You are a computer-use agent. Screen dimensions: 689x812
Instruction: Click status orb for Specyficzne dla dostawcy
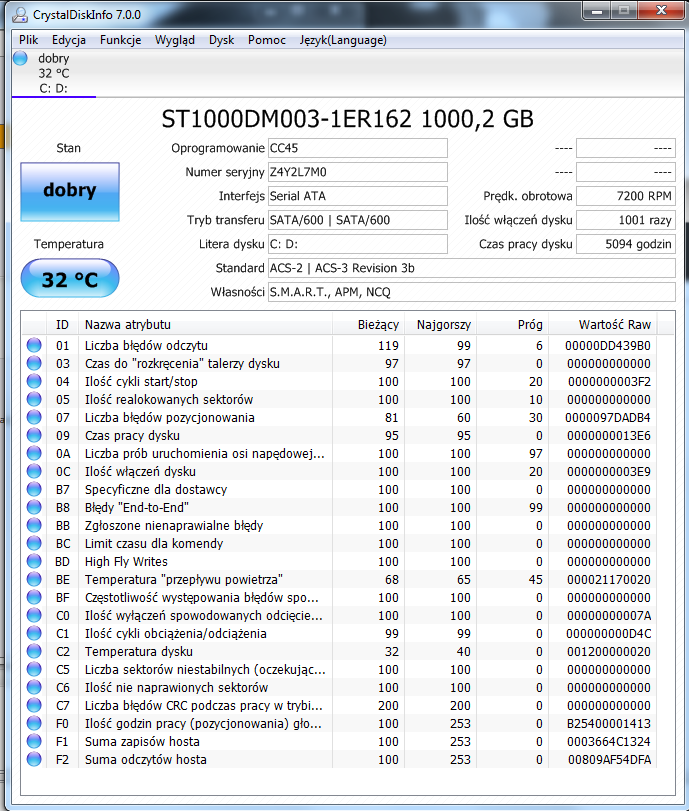[x=34, y=489]
